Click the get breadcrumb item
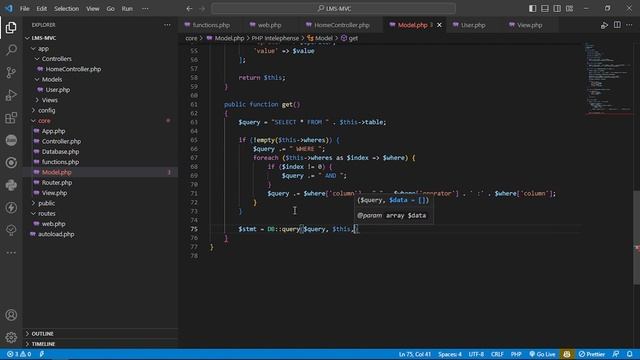This screenshot has width=640, height=360. pyautogui.click(x=349, y=38)
